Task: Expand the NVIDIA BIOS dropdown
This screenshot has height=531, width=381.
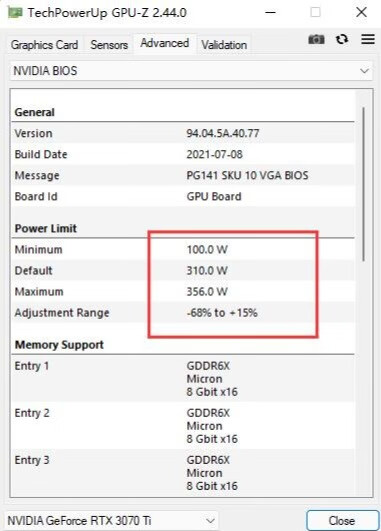Action: click(x=191, y=71)
